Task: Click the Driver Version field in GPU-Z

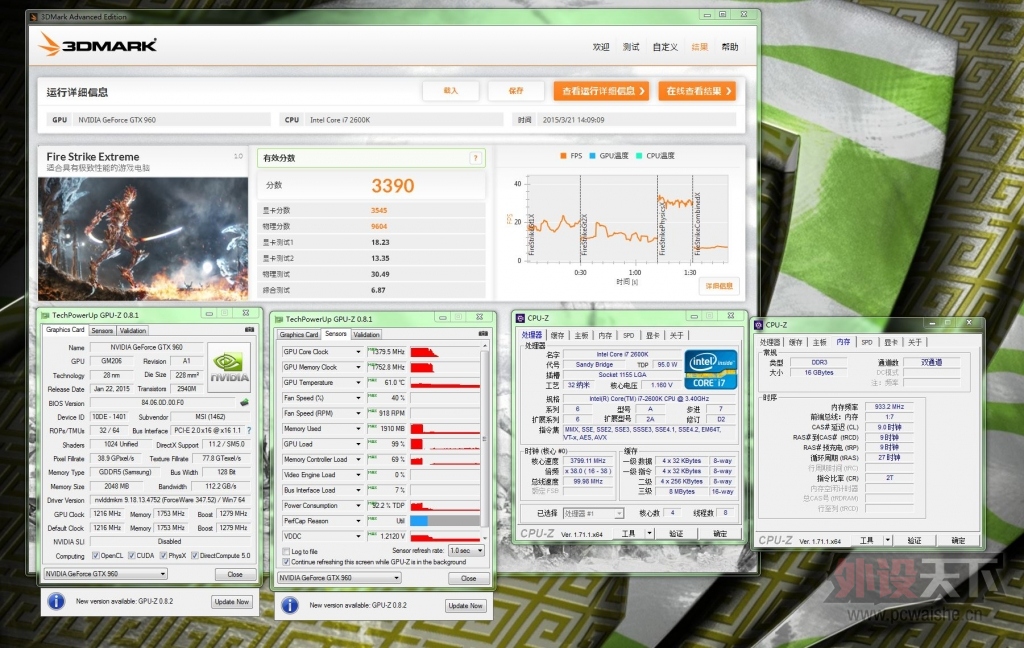Action: coord(170,500)
